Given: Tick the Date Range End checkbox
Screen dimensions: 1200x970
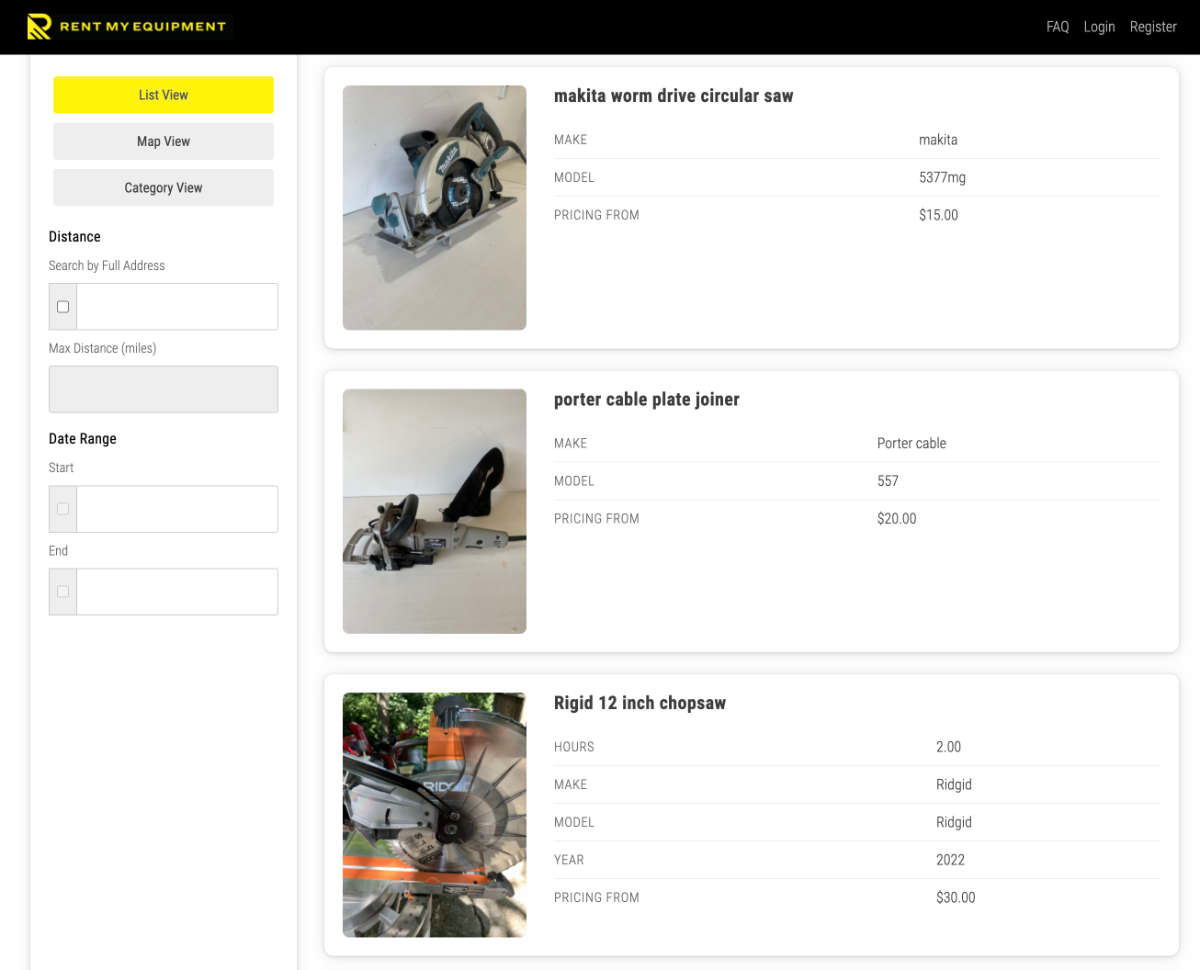Looking at the screenshot, I should (x=63, y=592).
